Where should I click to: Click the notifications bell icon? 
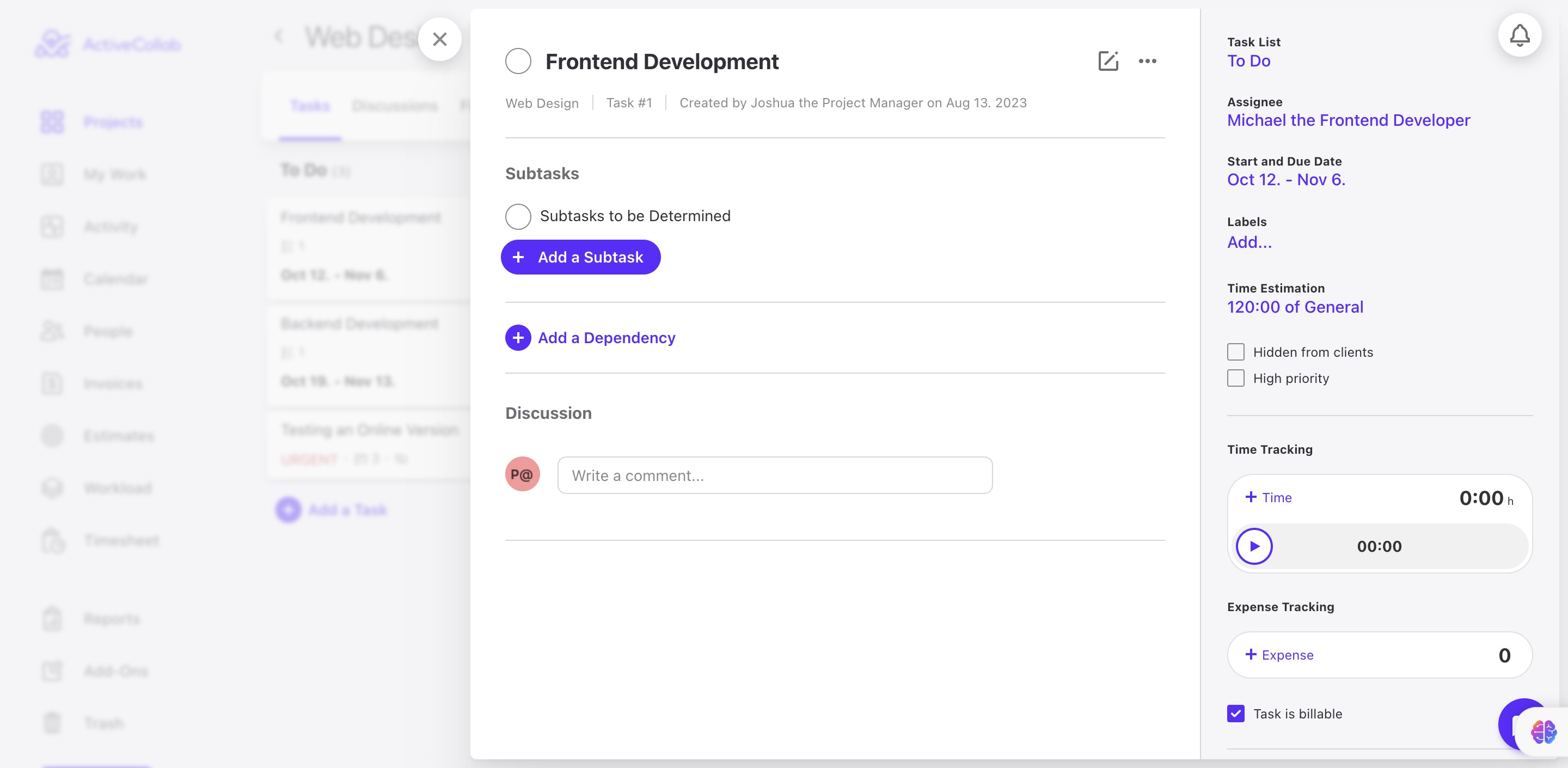point(1520,35)
